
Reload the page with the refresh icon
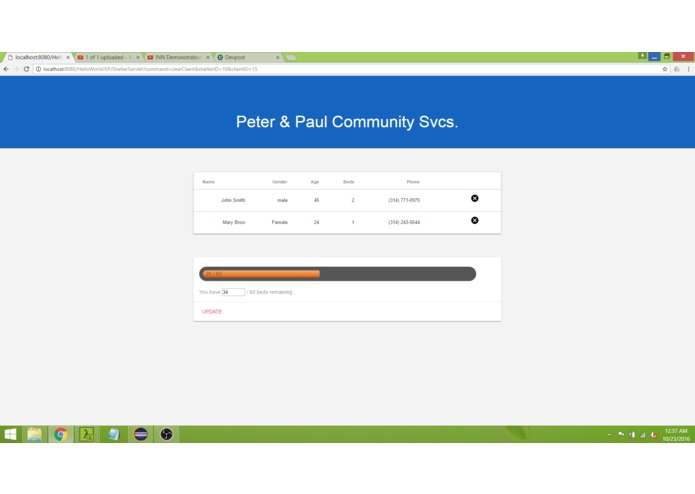click(x=26, y=69)
